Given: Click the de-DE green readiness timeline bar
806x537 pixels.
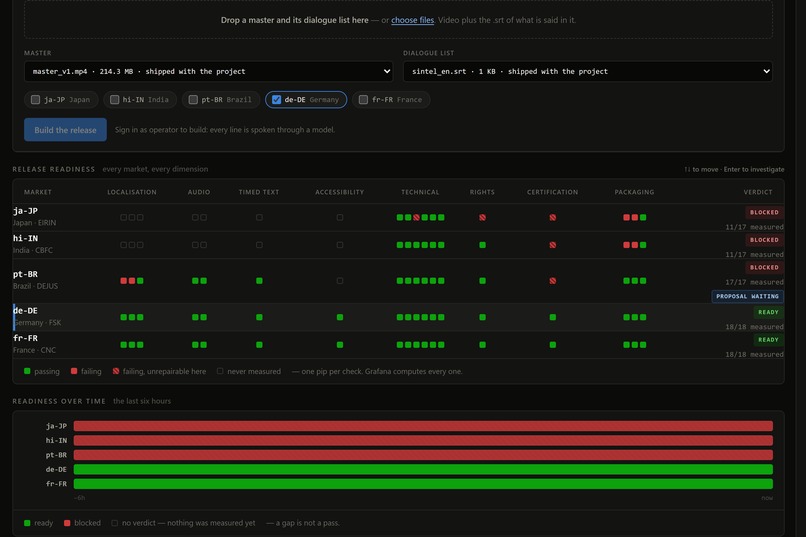Looking at the screenshot, I should [423, 469].
